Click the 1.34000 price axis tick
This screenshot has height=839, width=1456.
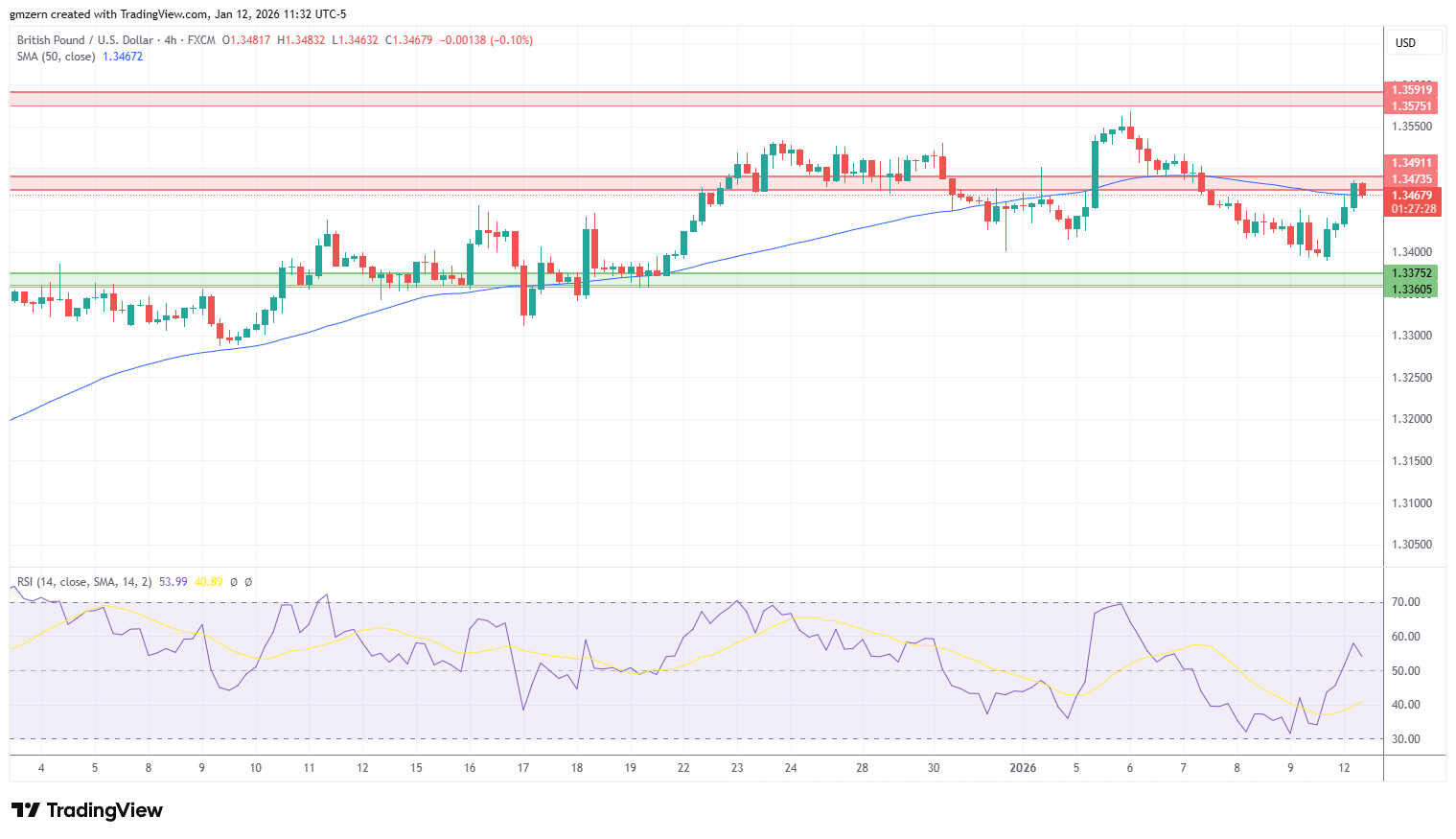[1412, 252]
